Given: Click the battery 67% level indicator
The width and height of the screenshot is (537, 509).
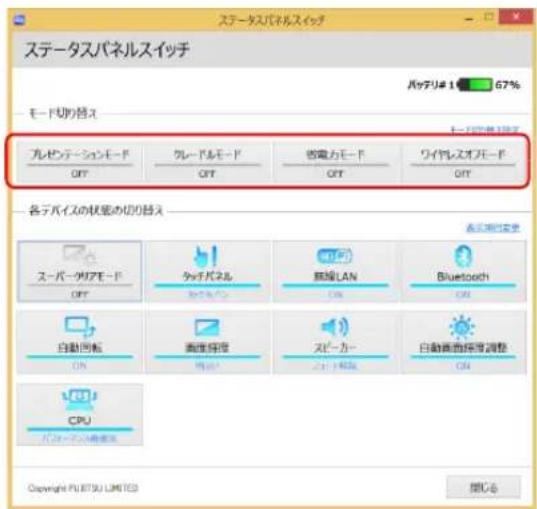Looking at the screenshot, I should pyautogui.click(x=475, y=84).
